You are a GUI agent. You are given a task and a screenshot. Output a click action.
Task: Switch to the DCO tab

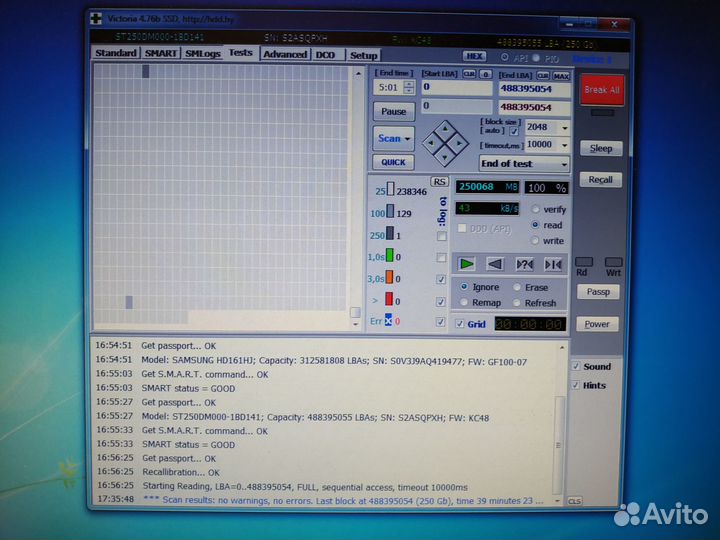[328, 55]
